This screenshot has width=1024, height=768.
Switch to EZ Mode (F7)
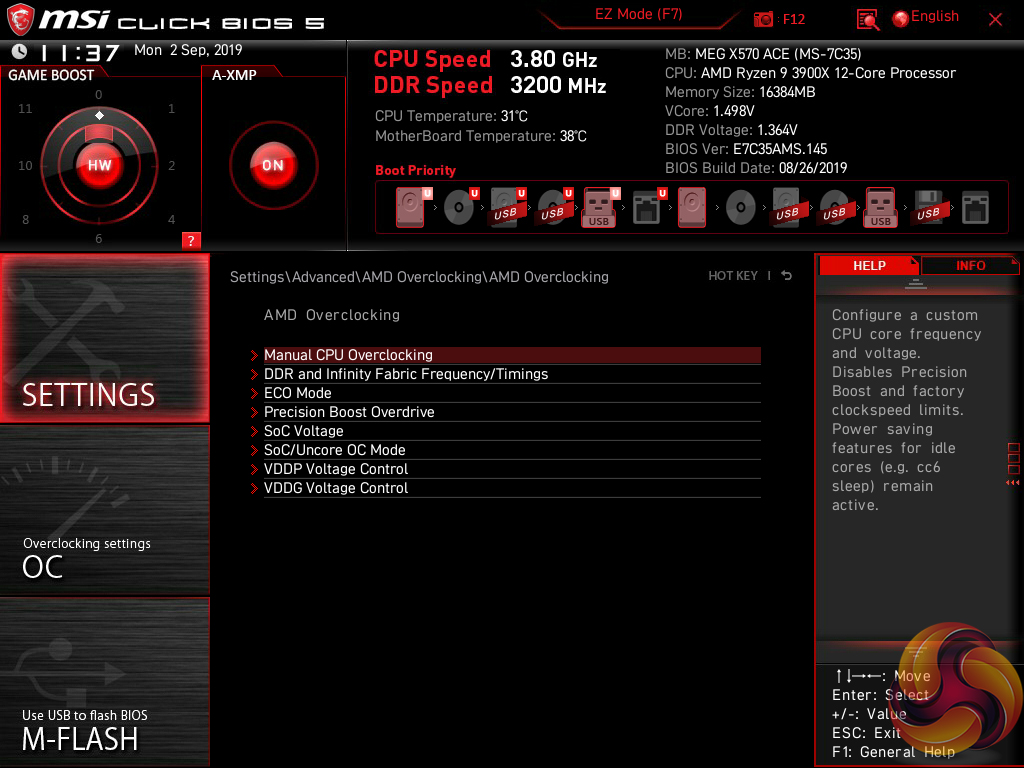point(639,14)
